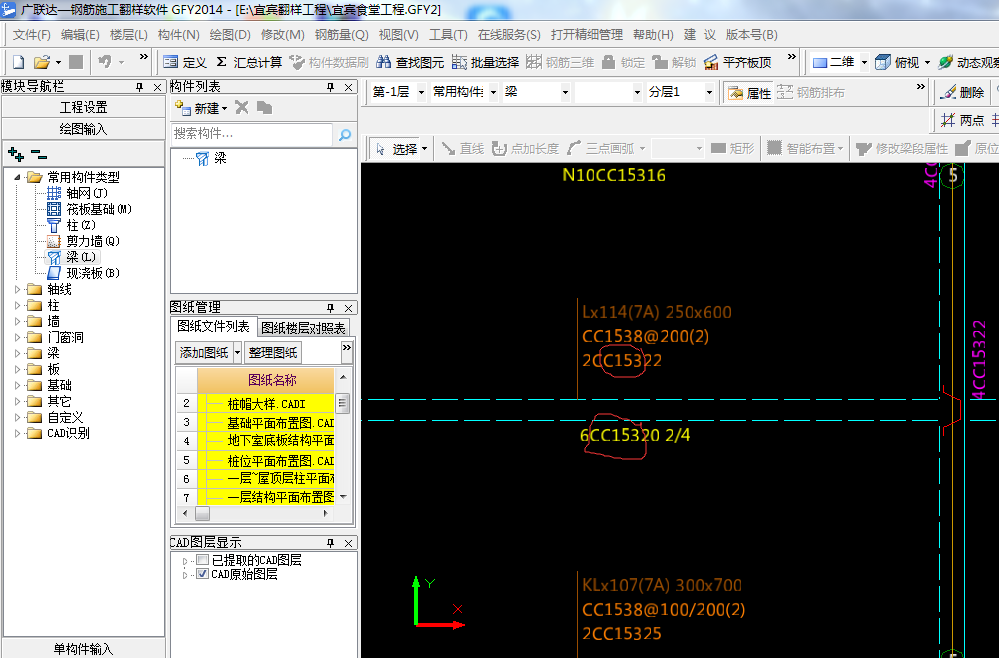Select 筏板基础(M) tree item

[x=99, y=209]
